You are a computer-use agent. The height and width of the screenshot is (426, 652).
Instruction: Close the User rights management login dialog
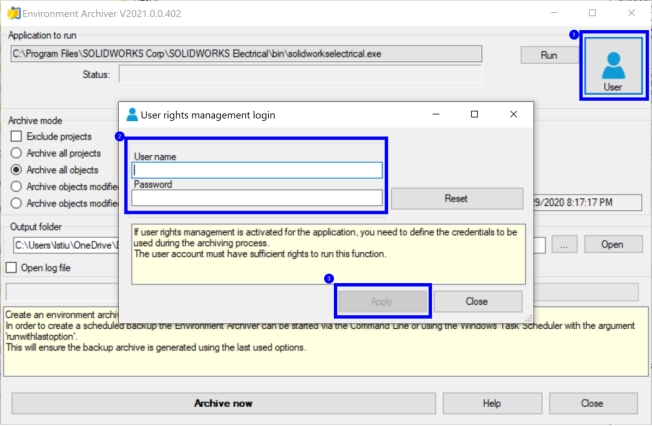click(514, 114)
